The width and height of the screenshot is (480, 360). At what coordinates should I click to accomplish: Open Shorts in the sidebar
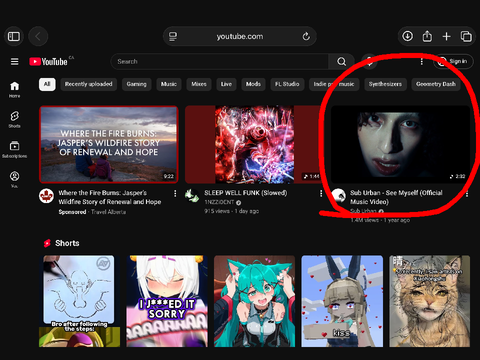point(14,119)
